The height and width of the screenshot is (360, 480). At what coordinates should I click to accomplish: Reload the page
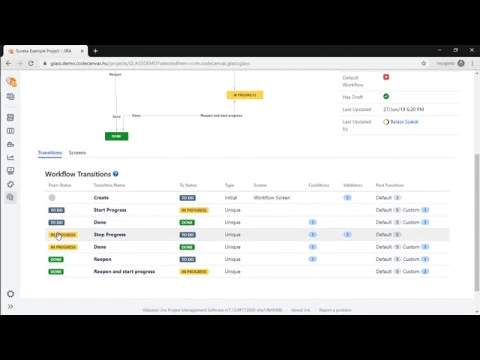click(31, 63)
